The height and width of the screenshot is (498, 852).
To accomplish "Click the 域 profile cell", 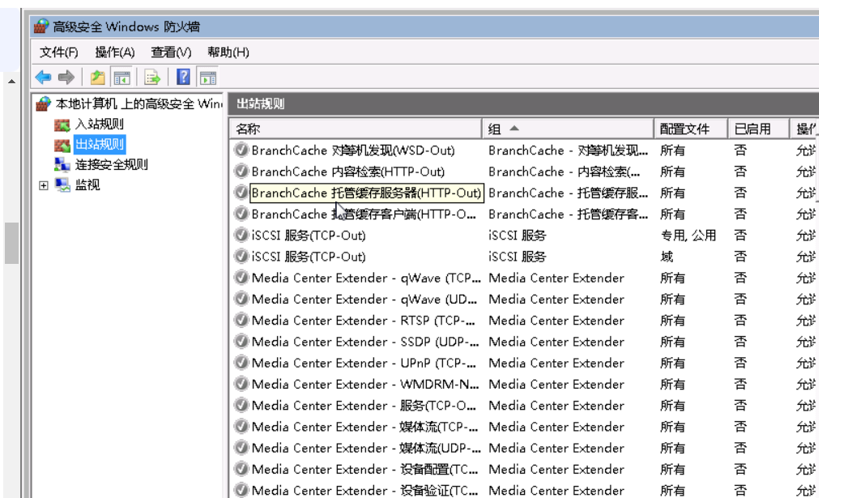I will pyautogui.click(x=667, y=256).
